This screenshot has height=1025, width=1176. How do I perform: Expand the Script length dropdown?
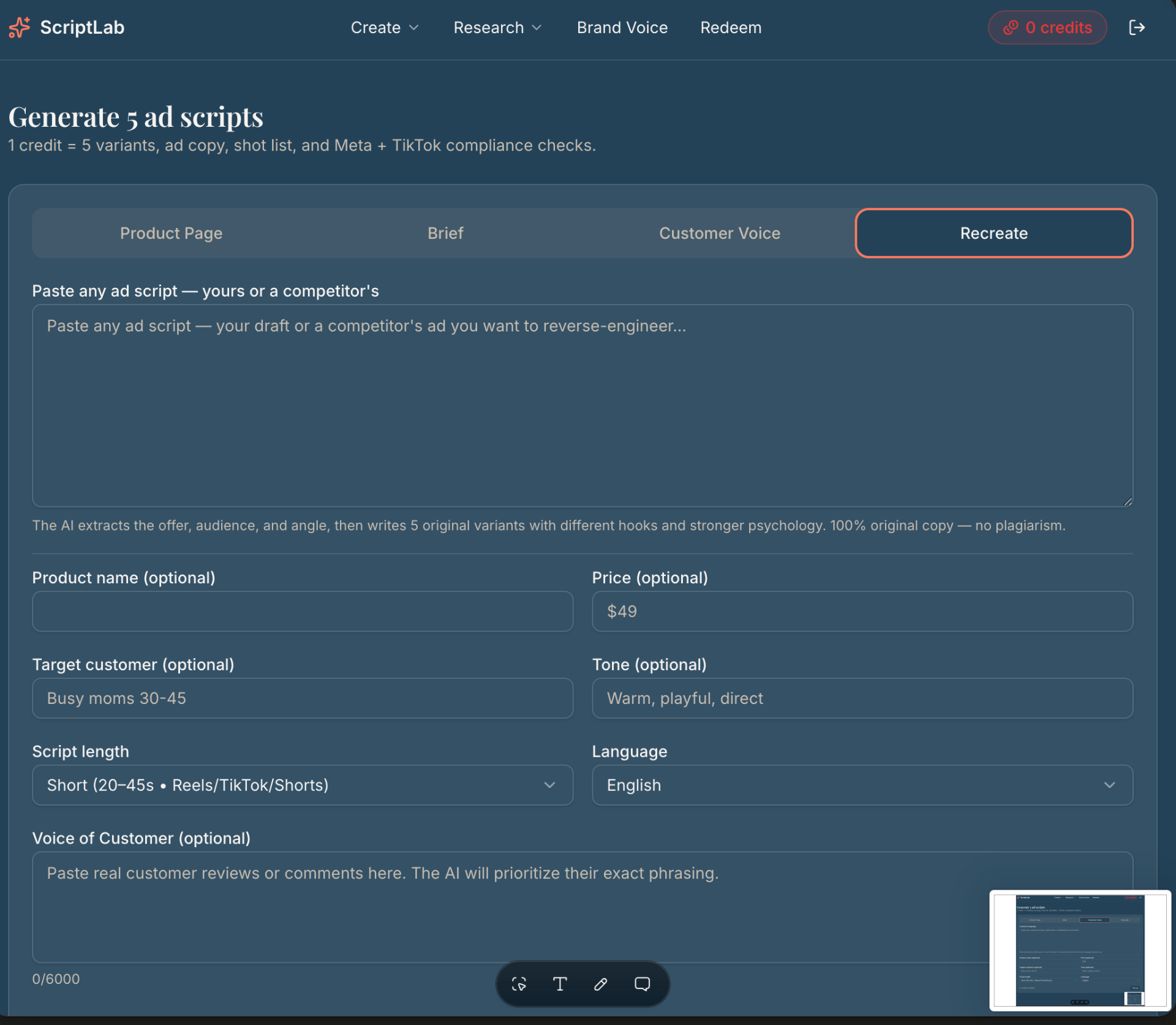pos(303,785)
